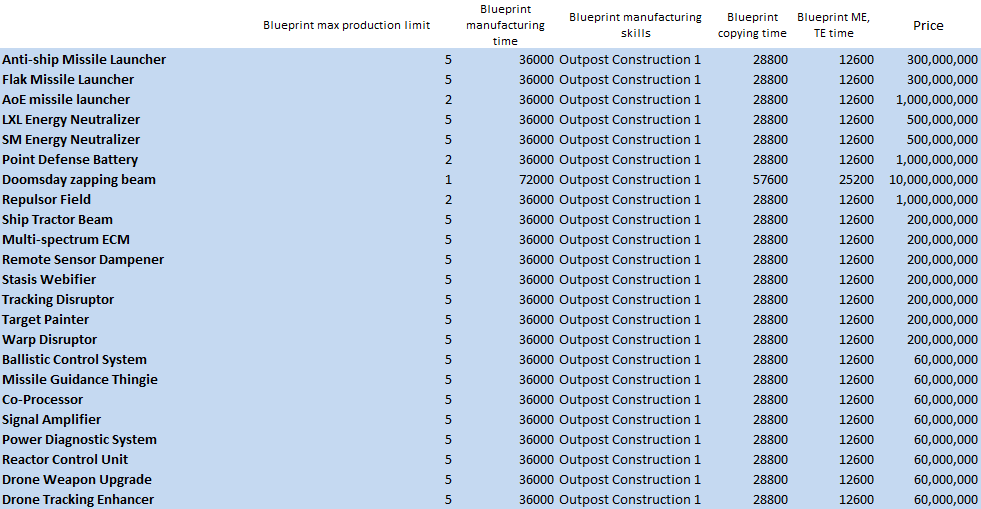The width and height of the screenshot is (981, 509).
Task: Click the Repulsor Field cell
Action: 46,199
